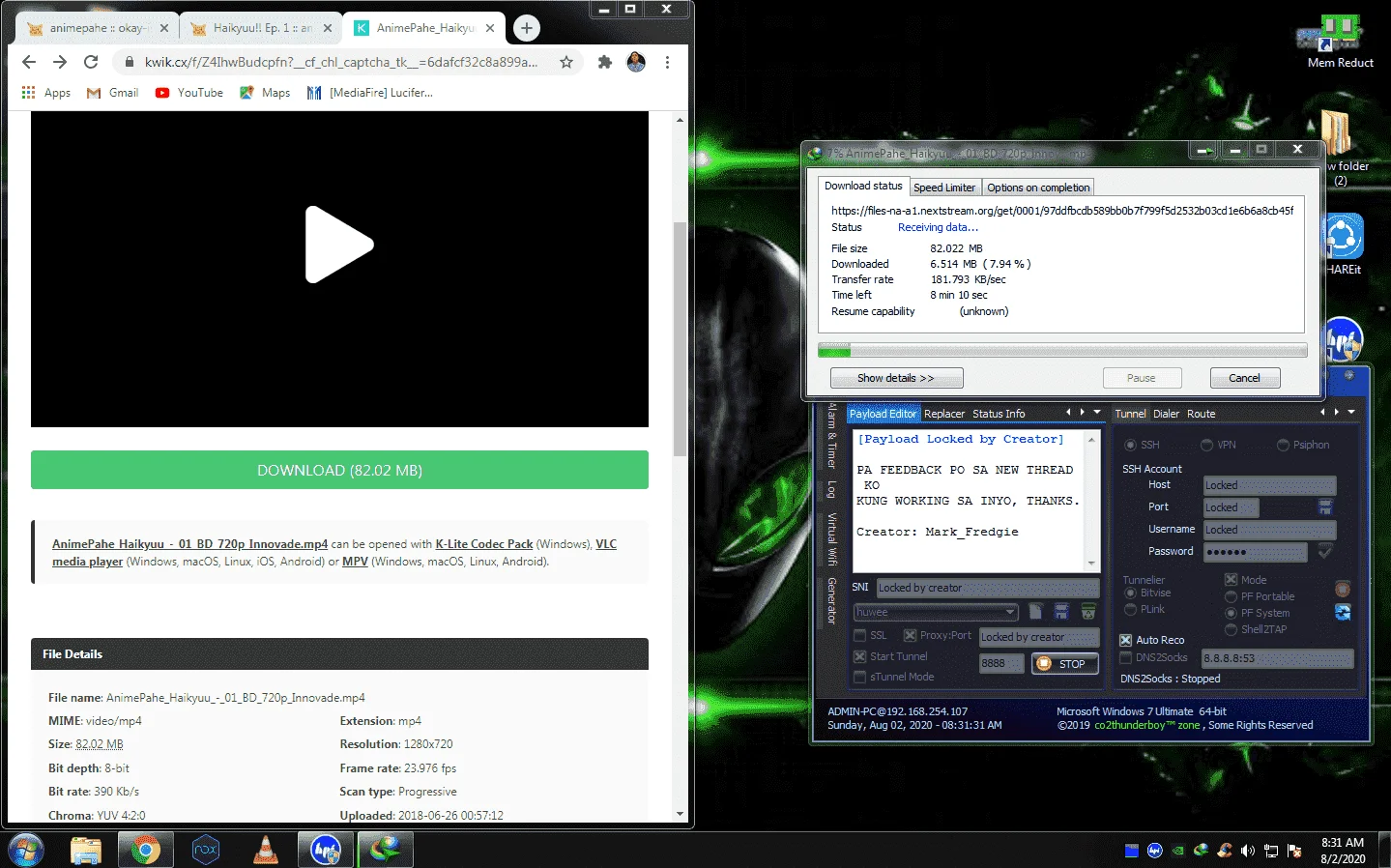Viewport: 1391px width, 868px height.
Task: Select the PLink tunnelier option
Action: [1130, 609]
